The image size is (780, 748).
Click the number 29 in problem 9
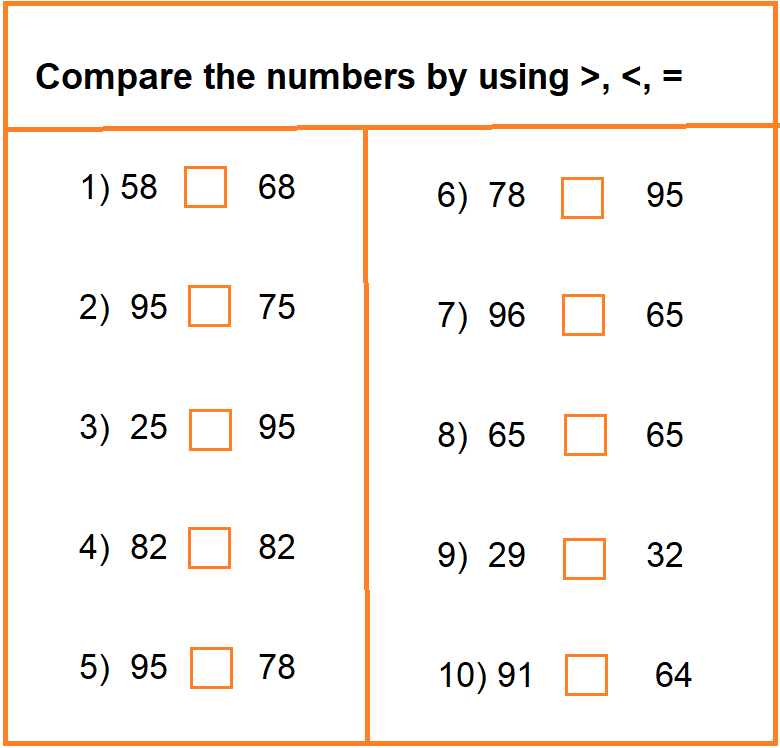click(507, 556)
